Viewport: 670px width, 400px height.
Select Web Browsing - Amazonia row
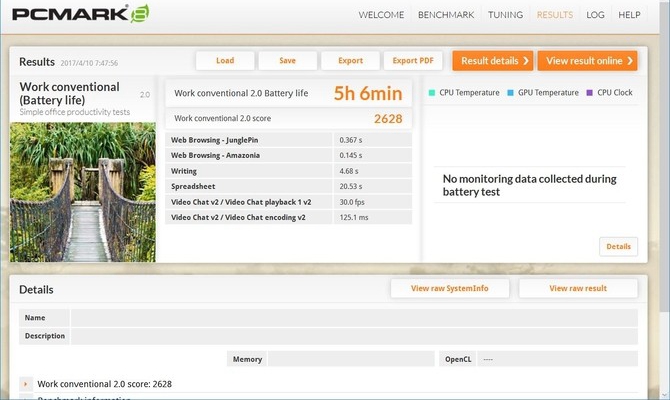(x=288, y=155)
